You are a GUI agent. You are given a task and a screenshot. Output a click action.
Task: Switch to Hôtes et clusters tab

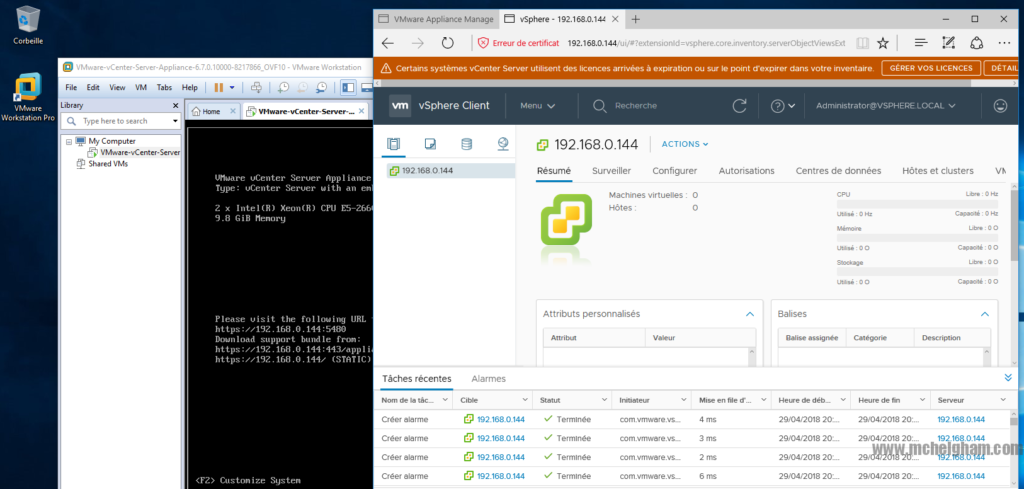(938, 171)
